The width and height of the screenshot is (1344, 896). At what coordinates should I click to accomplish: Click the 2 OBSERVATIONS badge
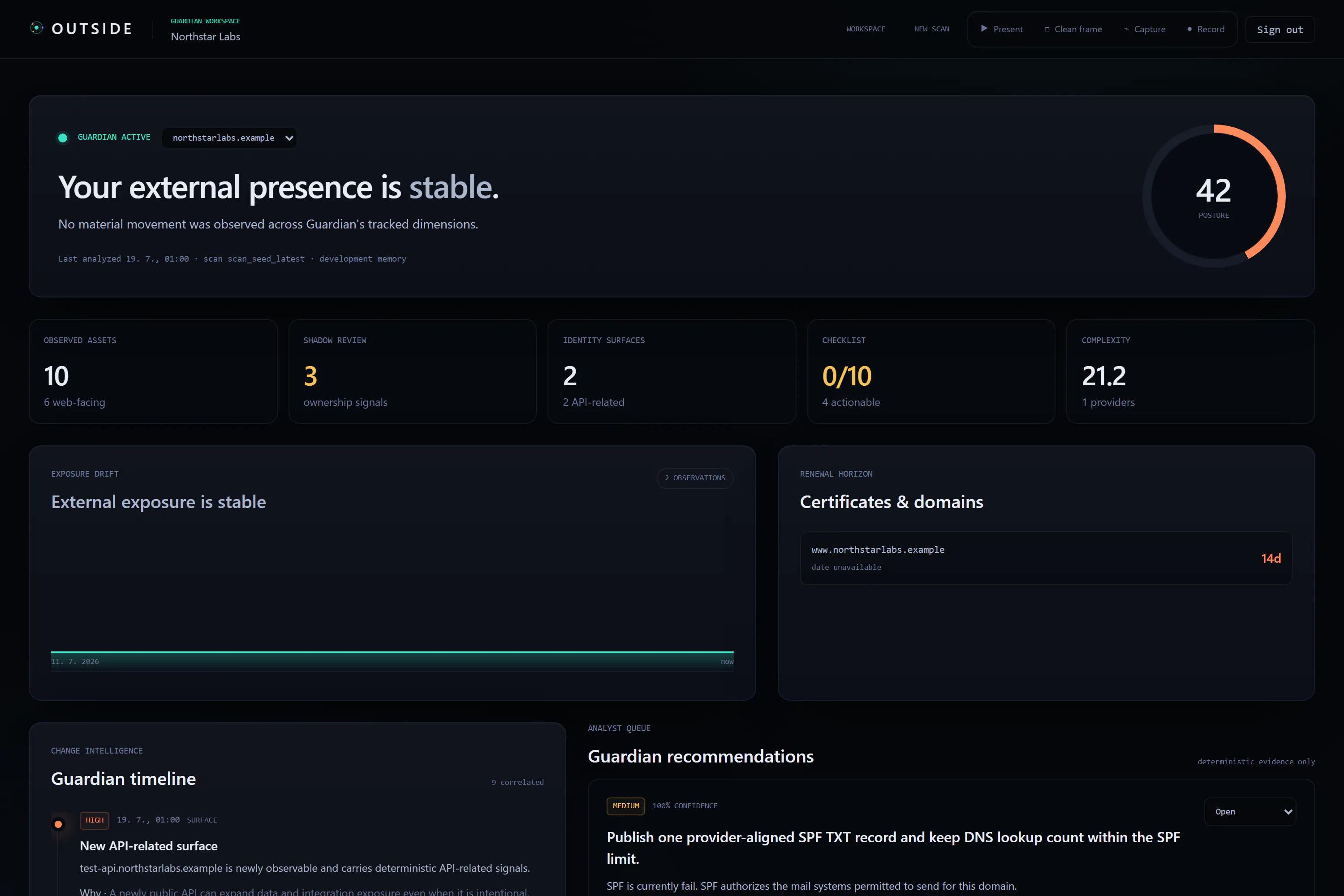pyautogui.click(x=695, y=478)
